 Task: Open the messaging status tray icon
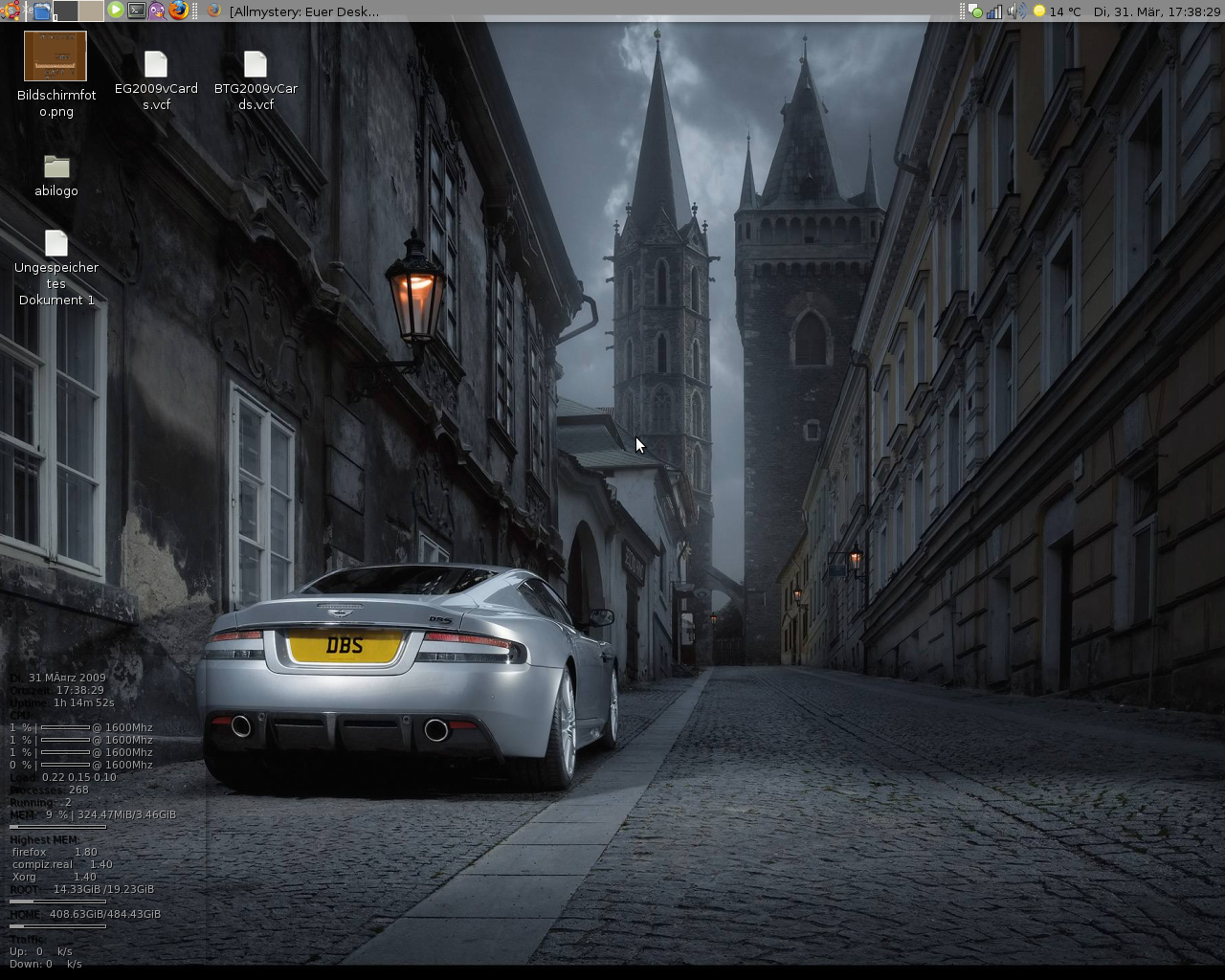point(975,11)
